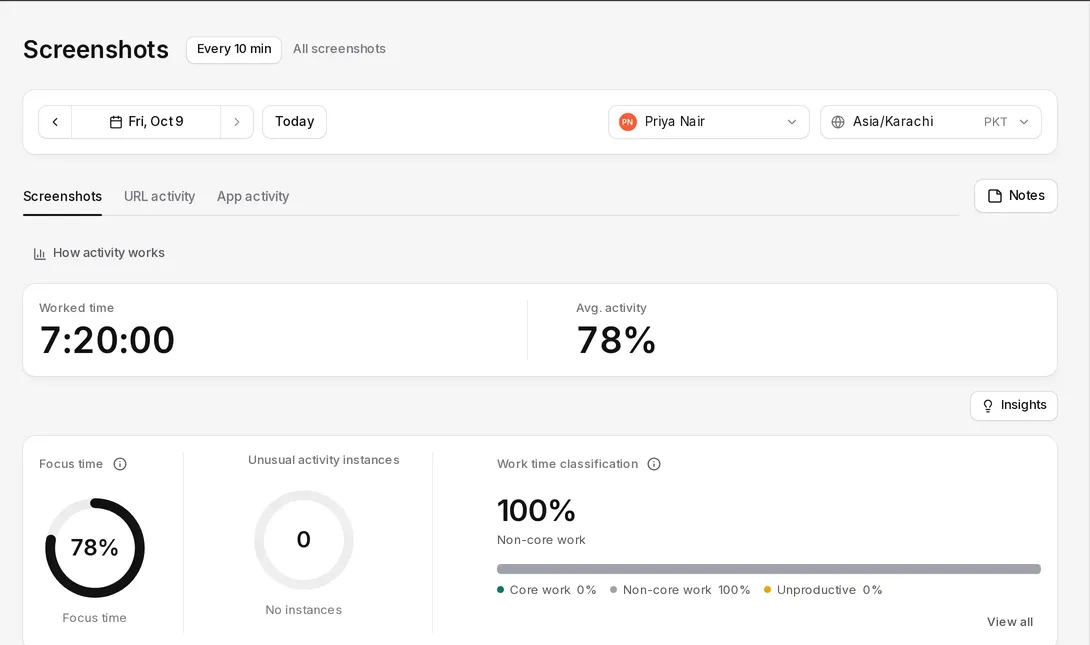Viewport: 1090px width, 645px height.
Task: Go to previous day with left chevron
Action: point(55,122)
